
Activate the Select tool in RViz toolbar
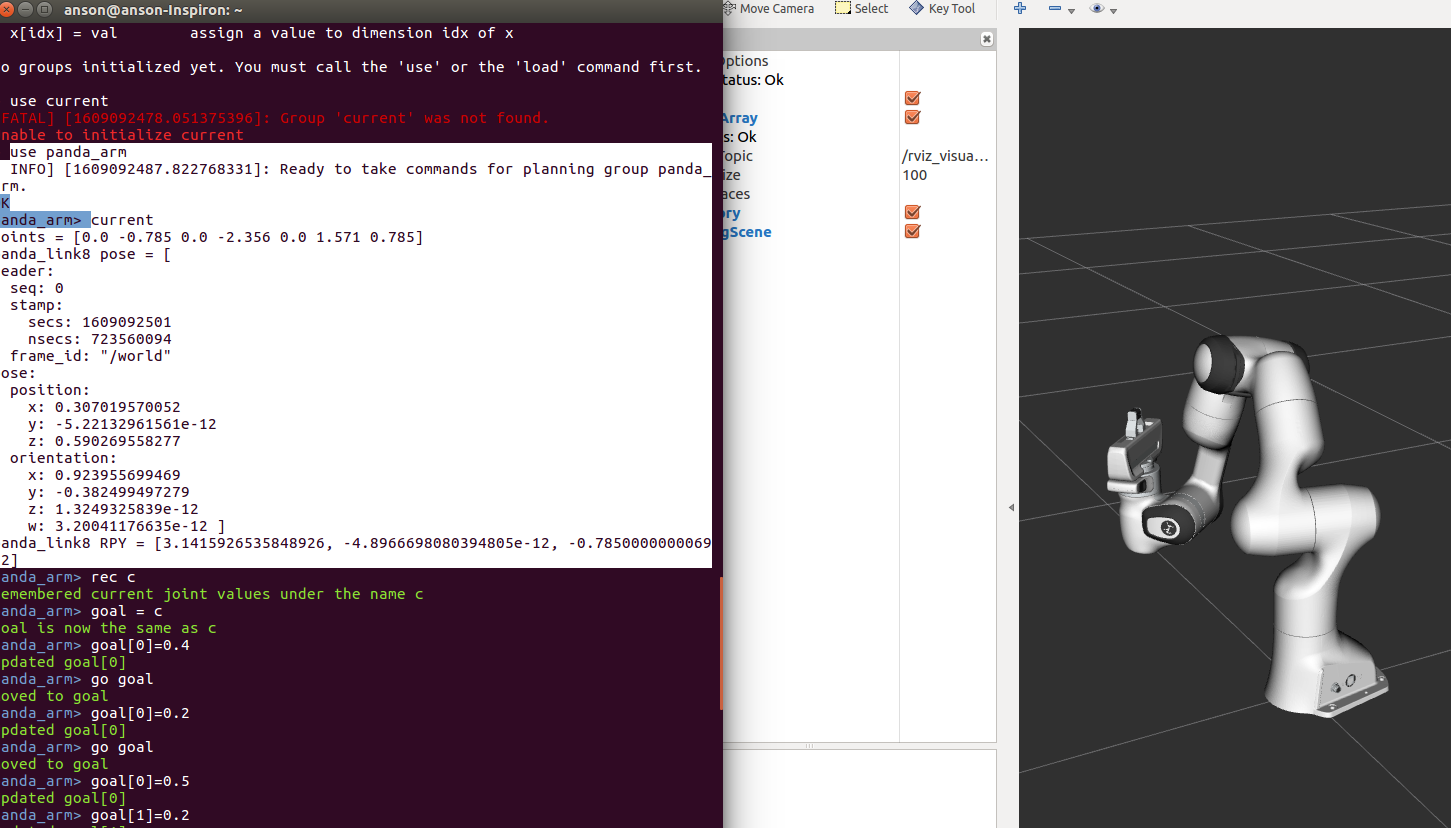click(861, 8)
